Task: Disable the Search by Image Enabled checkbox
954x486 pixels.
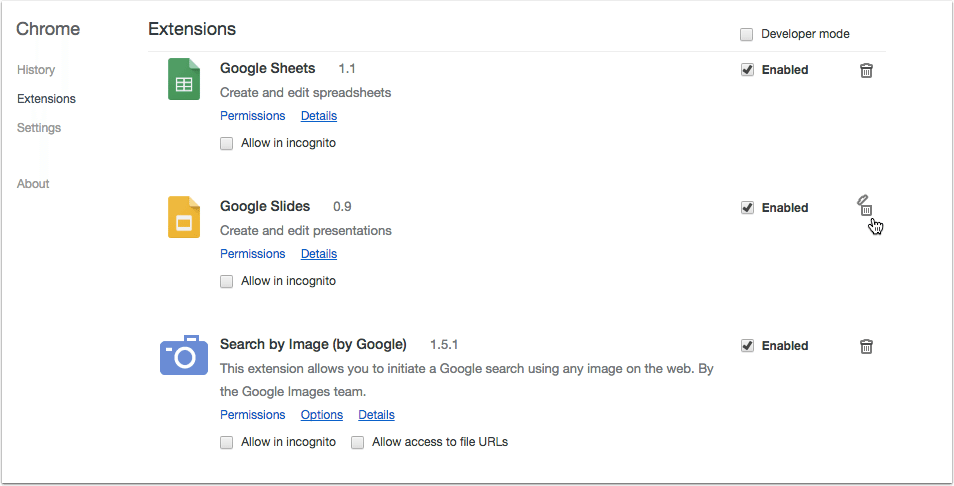Action: point(747,345)
